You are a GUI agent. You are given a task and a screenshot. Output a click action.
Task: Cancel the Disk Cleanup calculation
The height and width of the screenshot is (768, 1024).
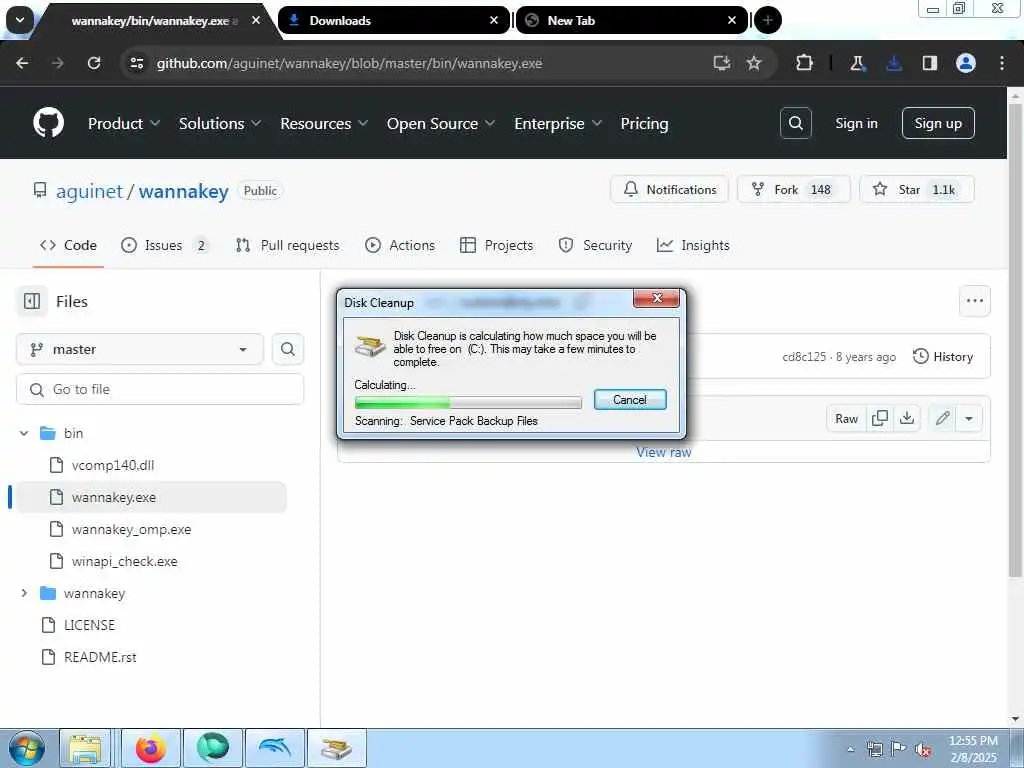click(x=630, y=400)
